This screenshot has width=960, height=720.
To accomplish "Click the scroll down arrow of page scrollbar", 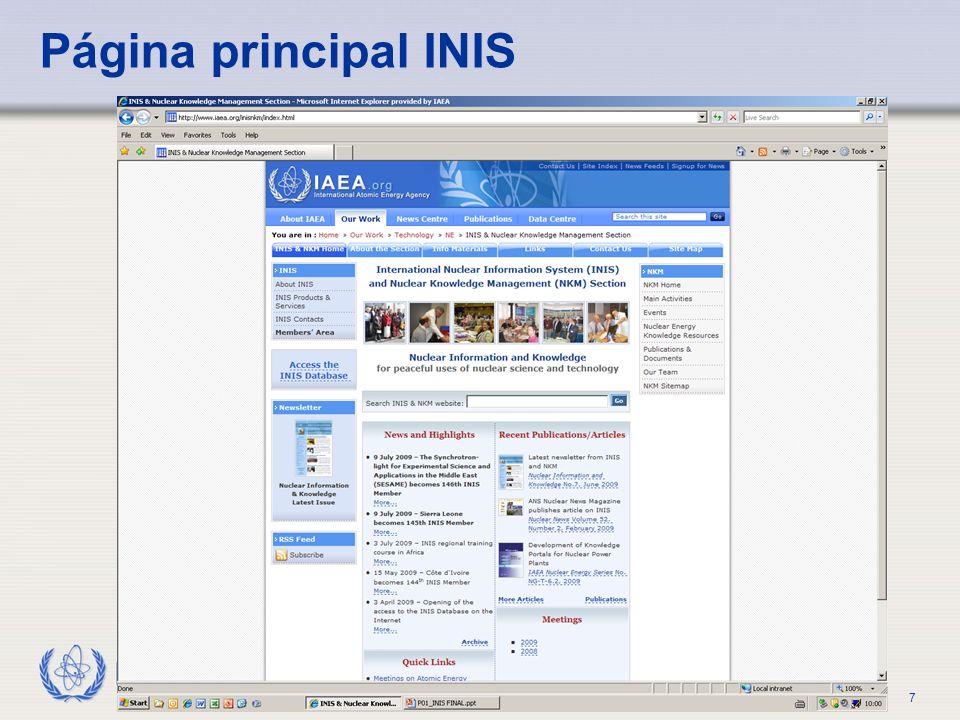I will (x=882, y=676).
